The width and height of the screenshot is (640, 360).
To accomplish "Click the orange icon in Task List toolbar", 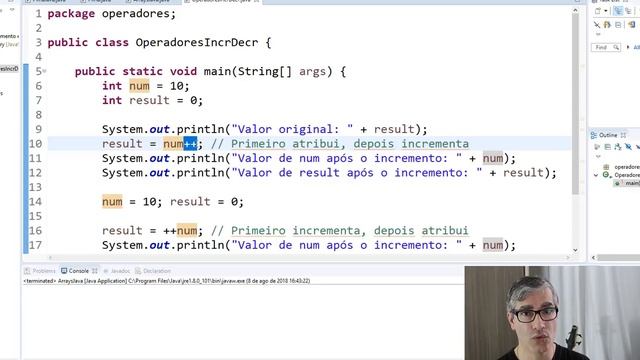I will [x=607, y=25].
